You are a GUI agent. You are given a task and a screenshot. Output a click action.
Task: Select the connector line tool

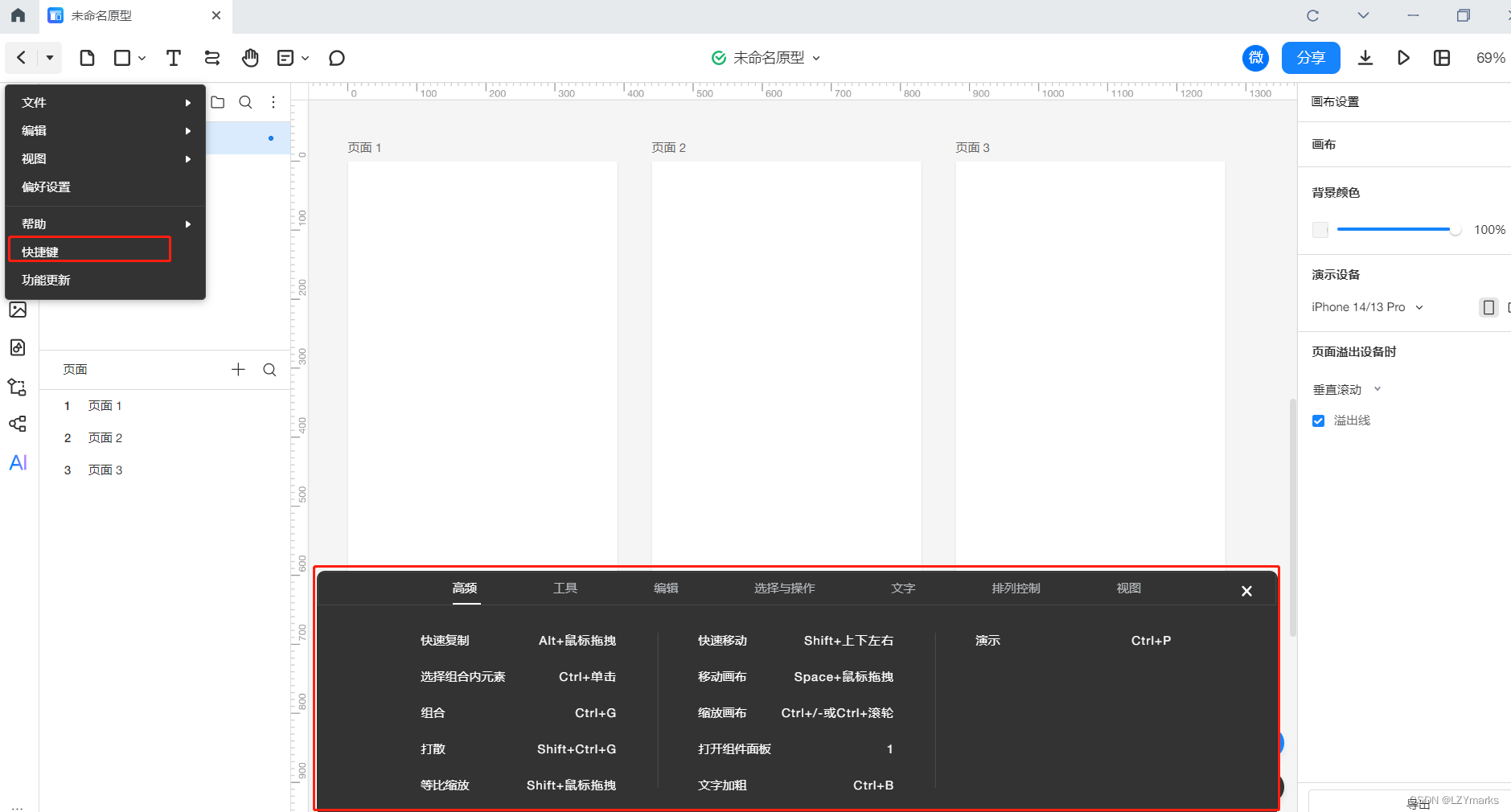(x=212, y=58)
